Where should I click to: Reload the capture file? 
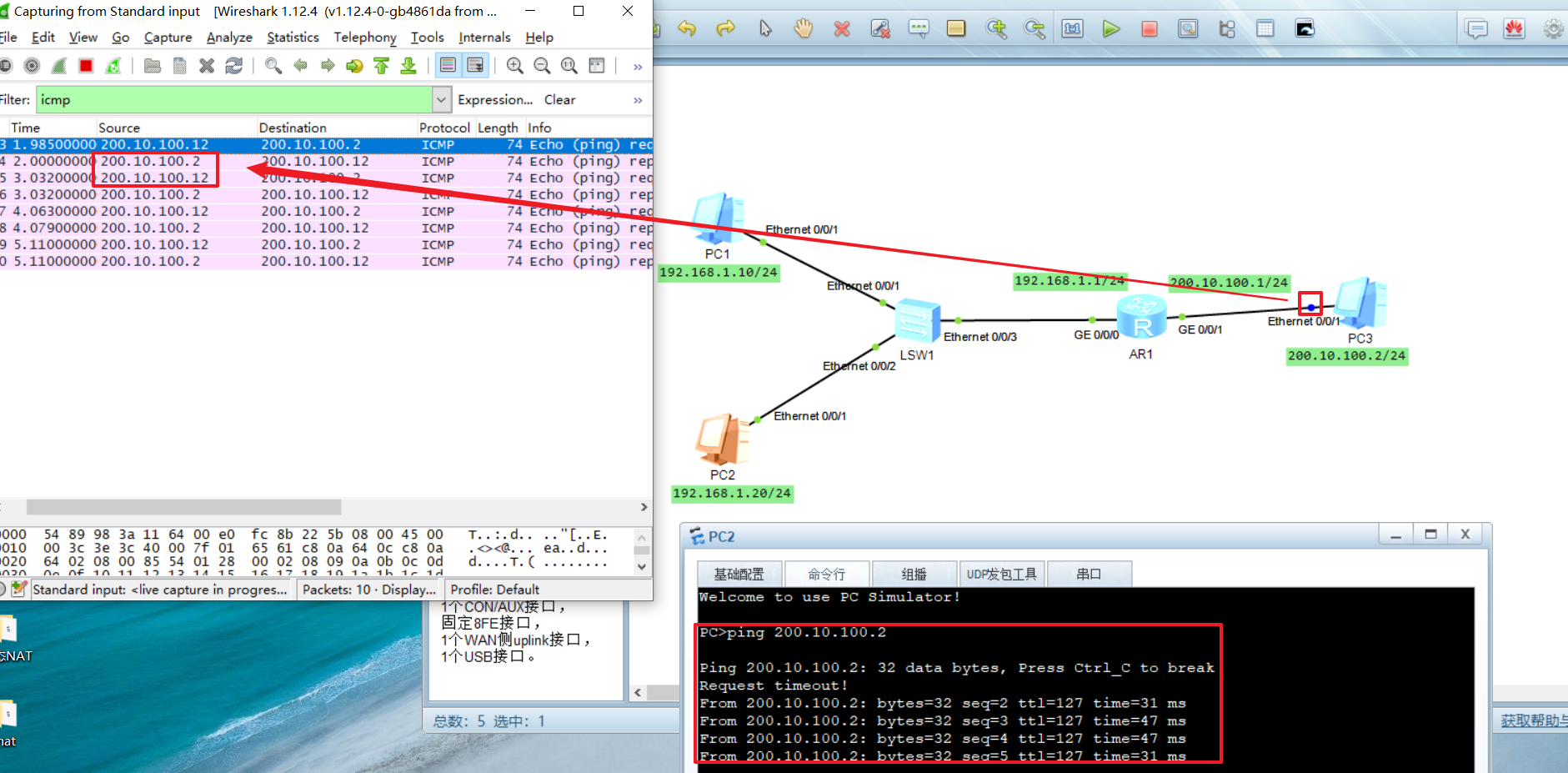tap(234, 65)
